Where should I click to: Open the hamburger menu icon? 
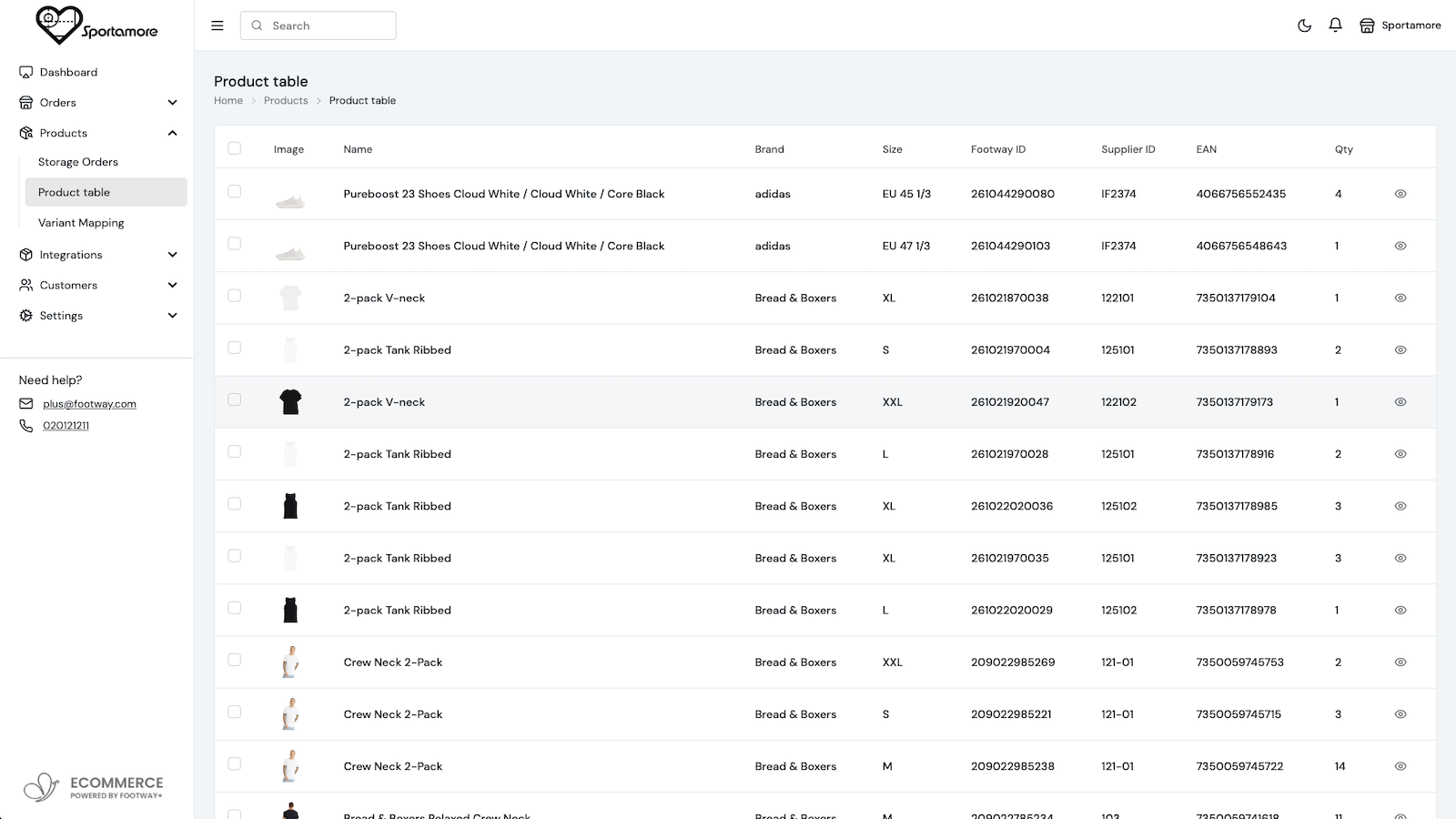click(217, 25)
